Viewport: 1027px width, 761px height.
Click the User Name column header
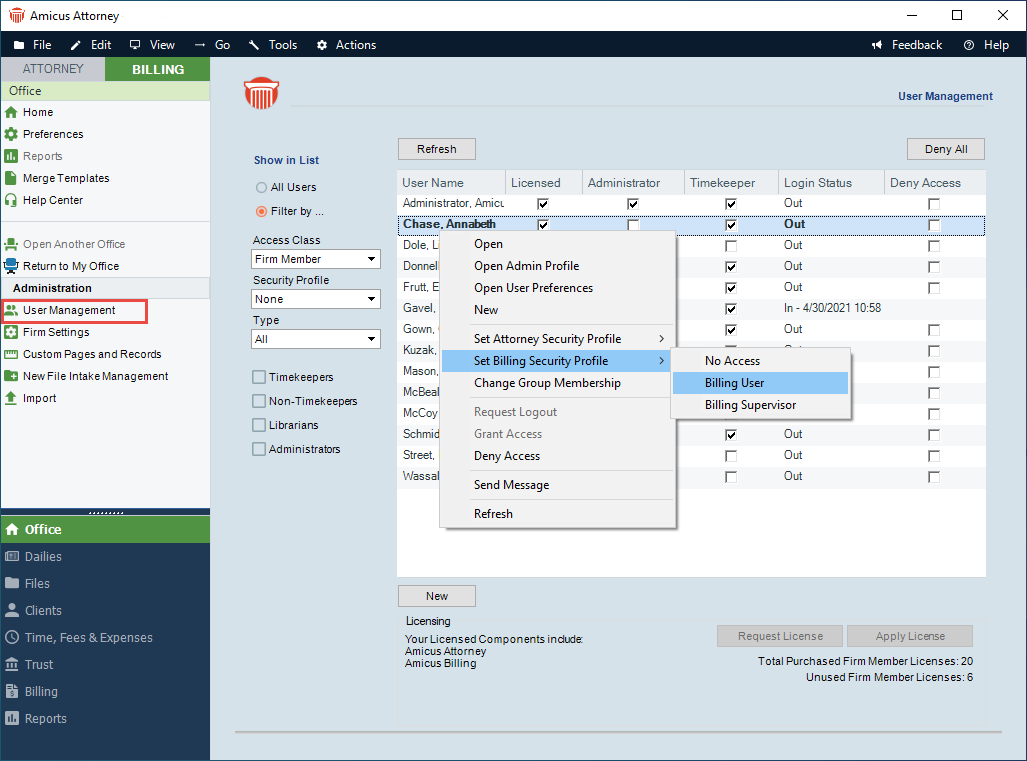coord(451,183)
